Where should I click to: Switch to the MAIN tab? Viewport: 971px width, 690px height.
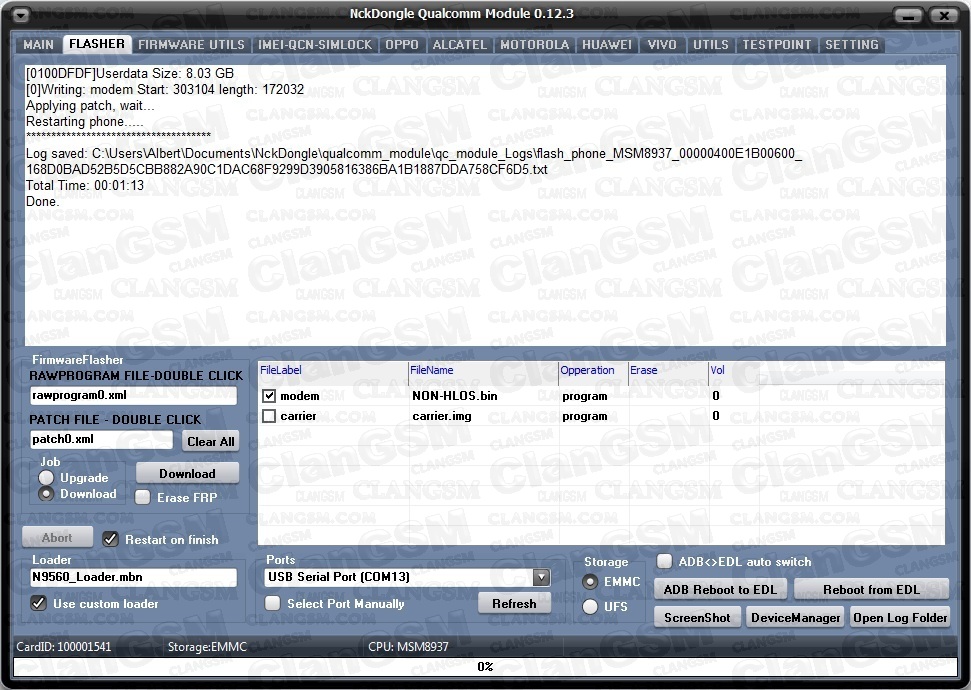38,45
